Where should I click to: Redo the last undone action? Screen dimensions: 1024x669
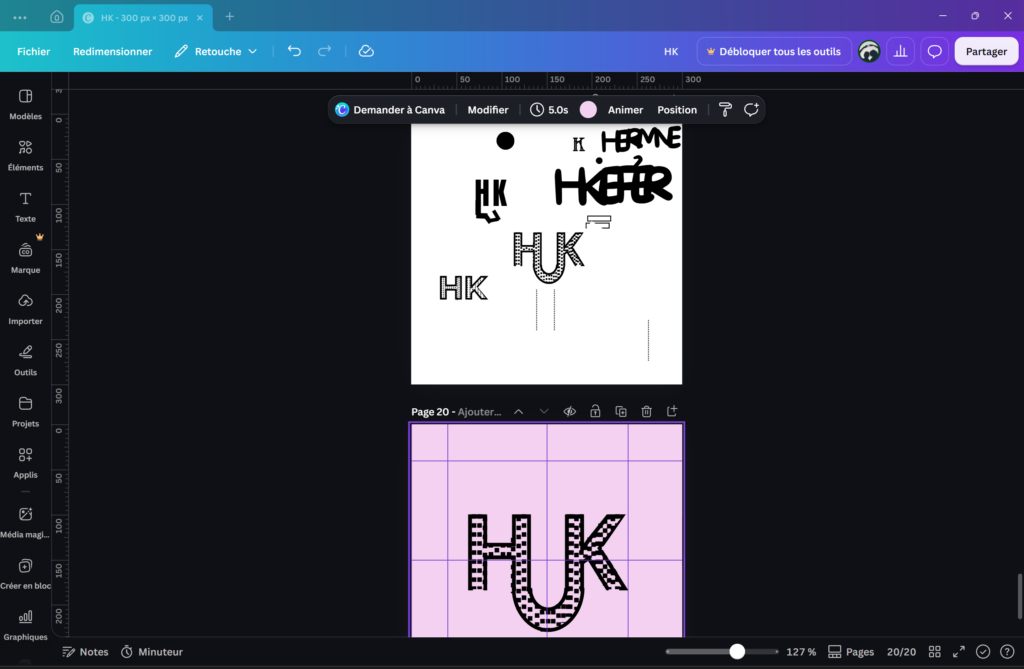click(x=325, y=51)
